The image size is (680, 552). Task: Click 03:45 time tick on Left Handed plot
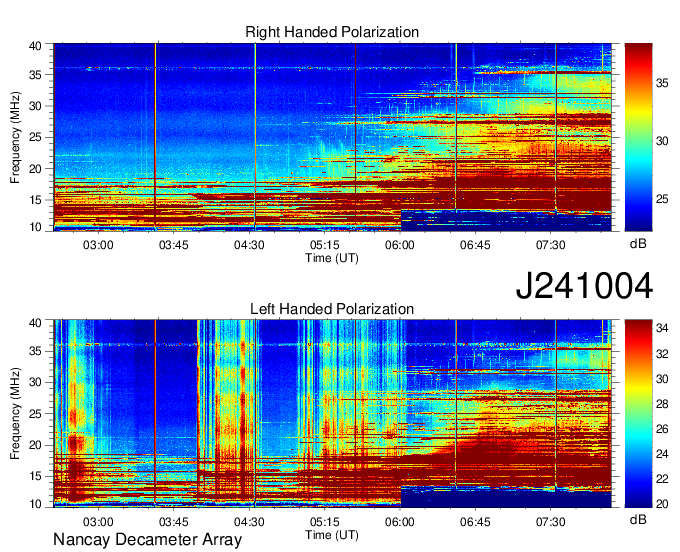click(x=174, y=522)
